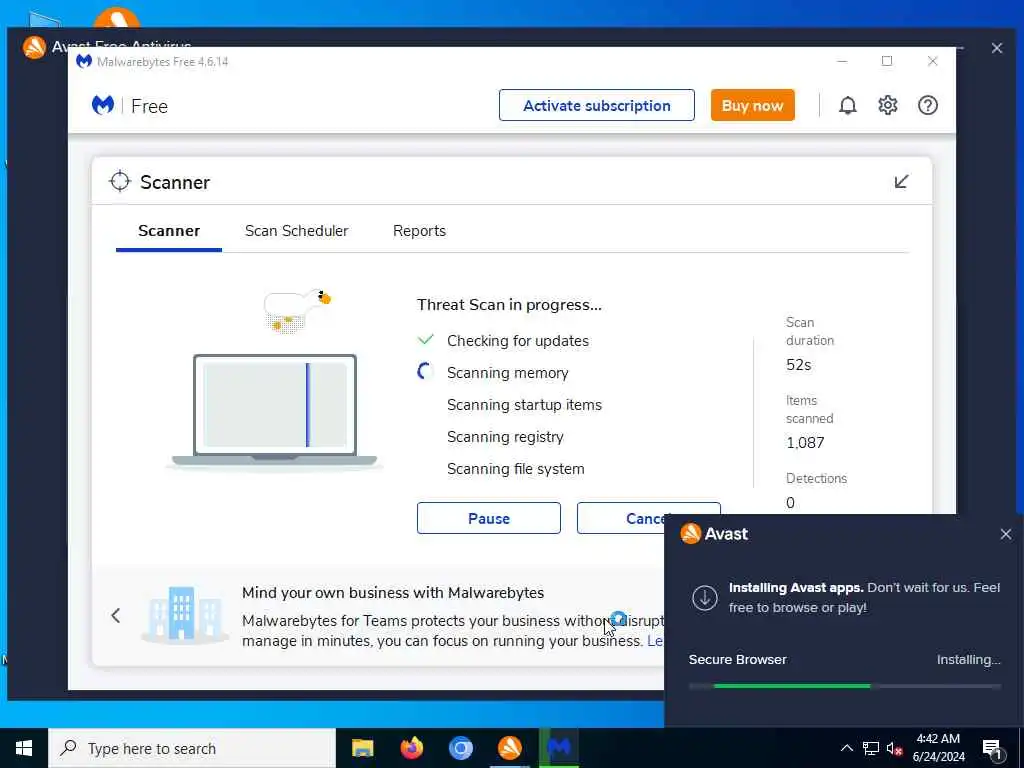Minimize the Malwarebytes window
This screenshot has height=768, width=1024.
pos(842,61)
